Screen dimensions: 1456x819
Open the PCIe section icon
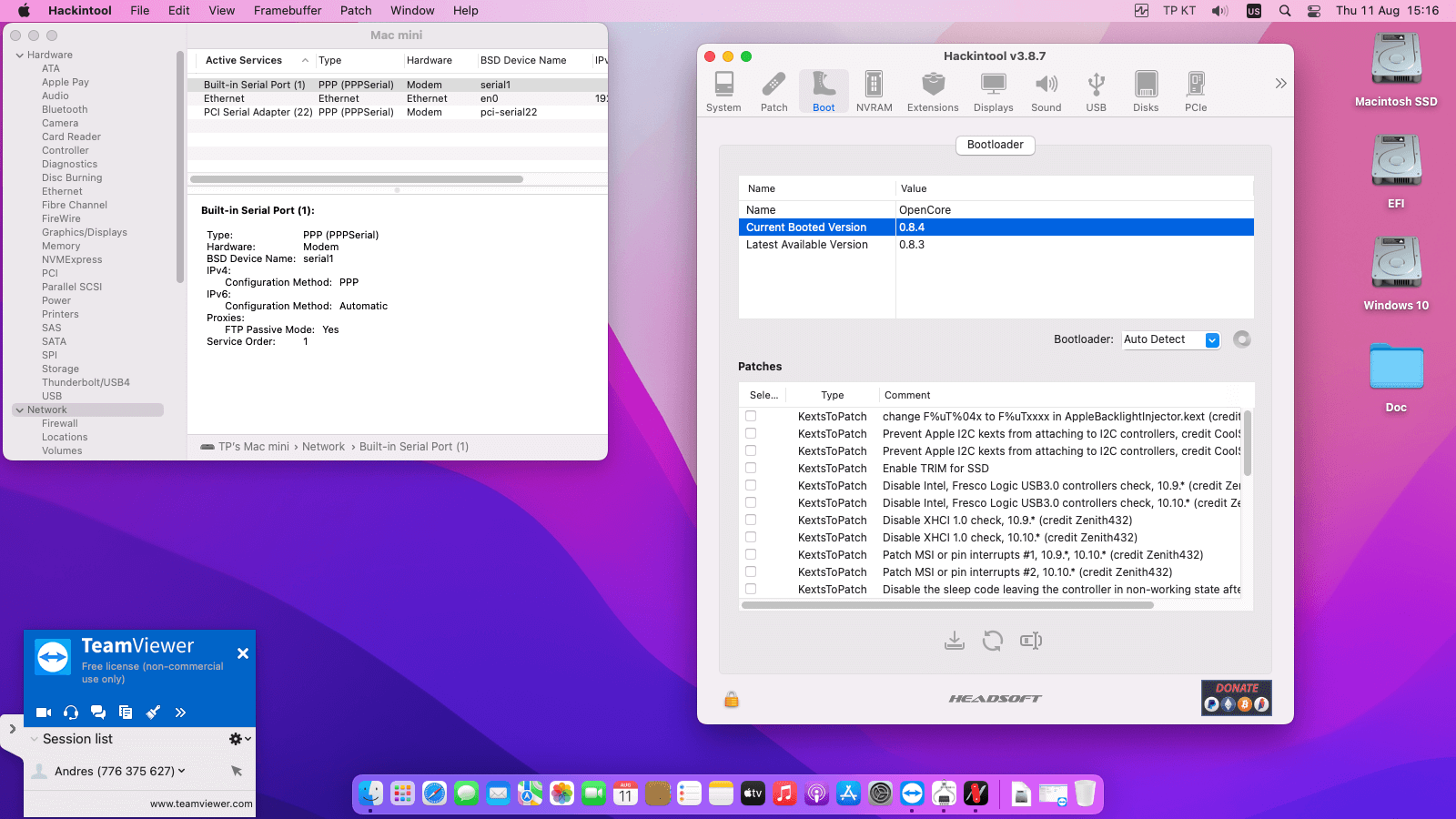click(x=1195, y=92)
